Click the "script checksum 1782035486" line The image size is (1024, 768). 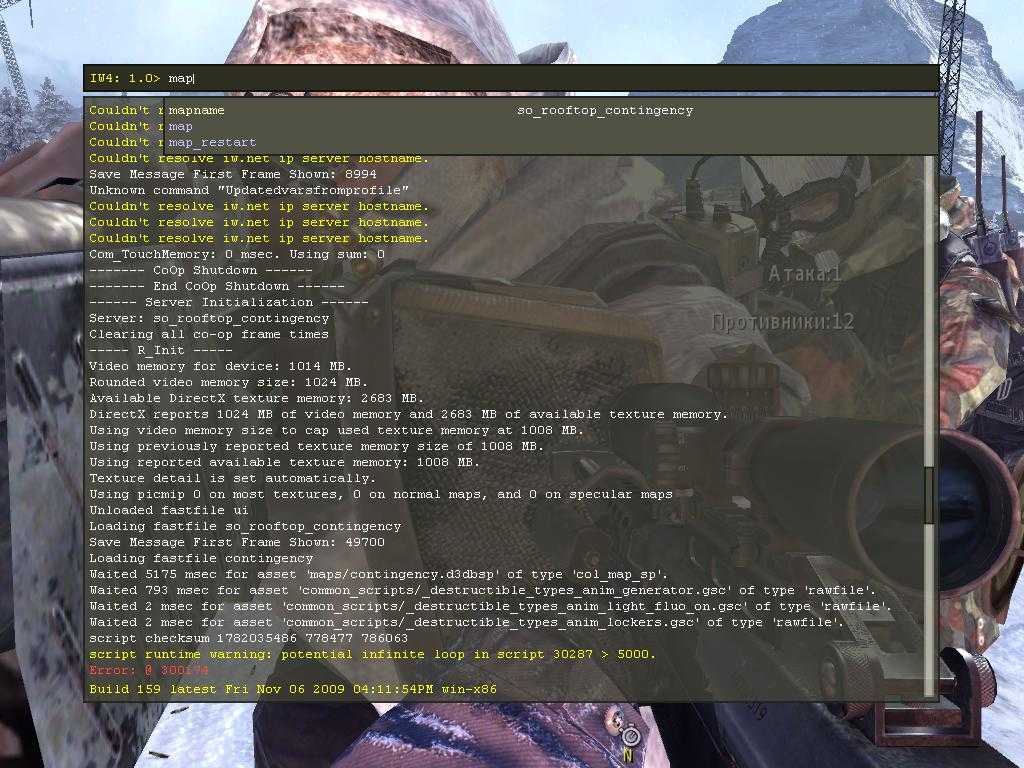tap(249, 638)
